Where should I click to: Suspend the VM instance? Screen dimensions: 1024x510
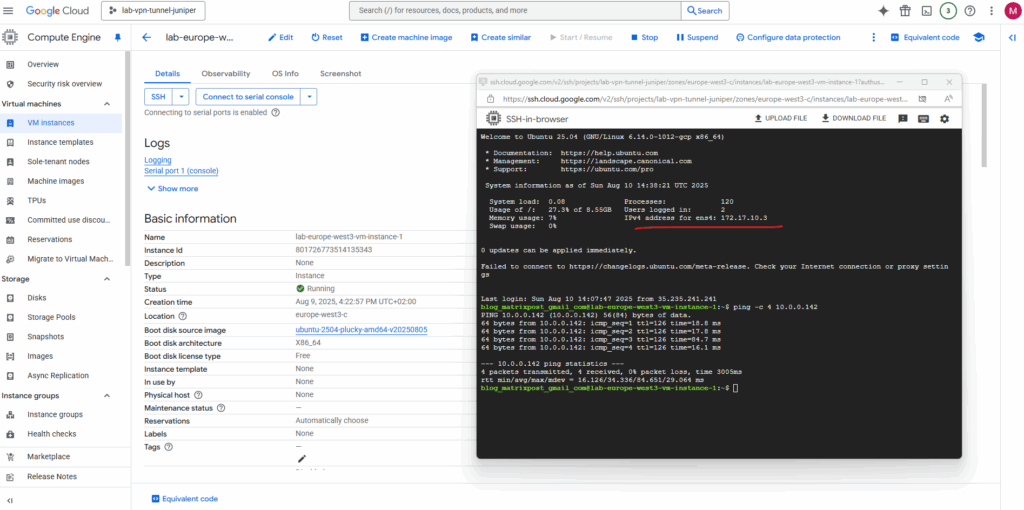[697, 37]
